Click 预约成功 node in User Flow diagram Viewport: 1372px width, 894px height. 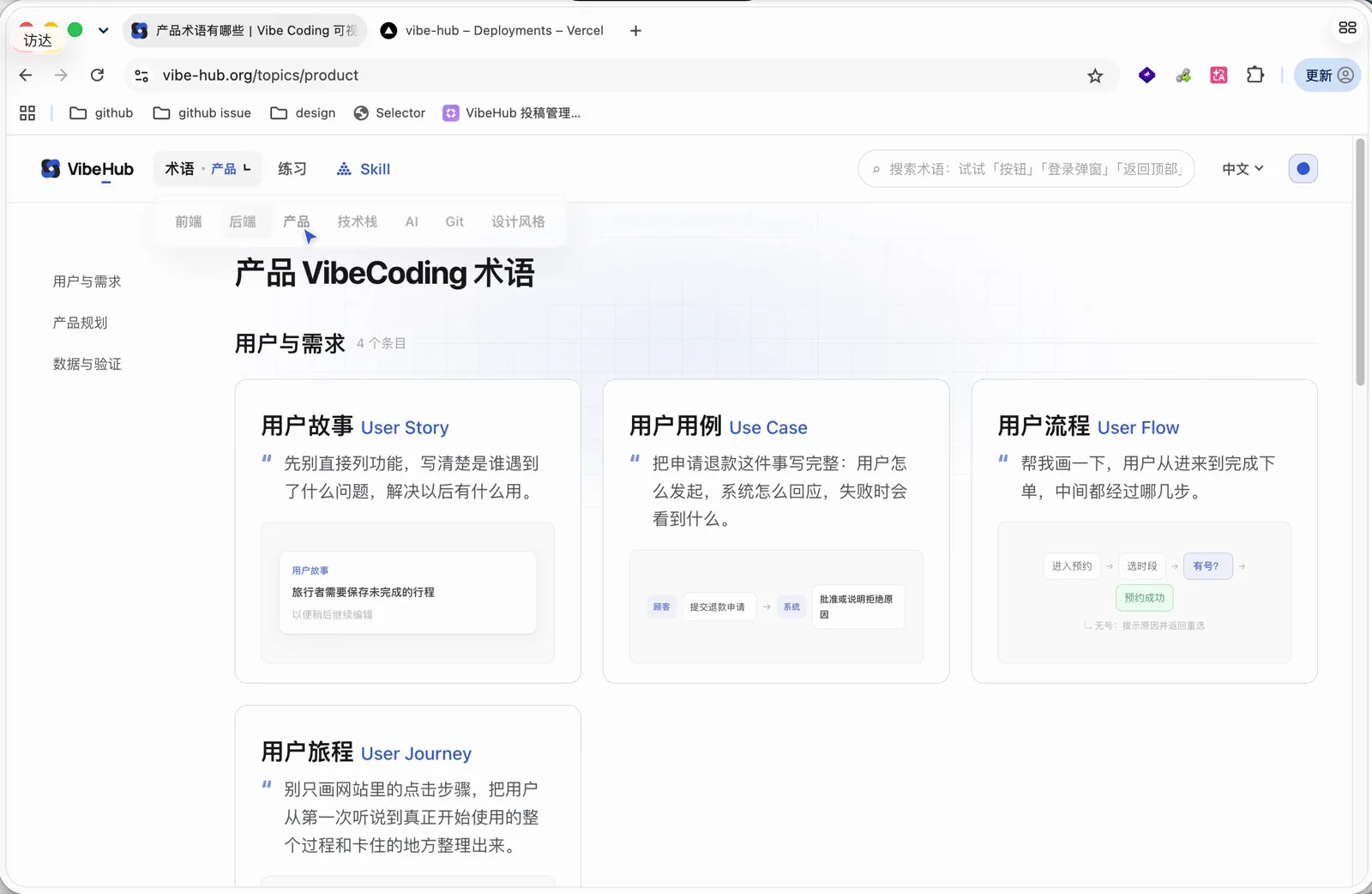pos(1144,598)
